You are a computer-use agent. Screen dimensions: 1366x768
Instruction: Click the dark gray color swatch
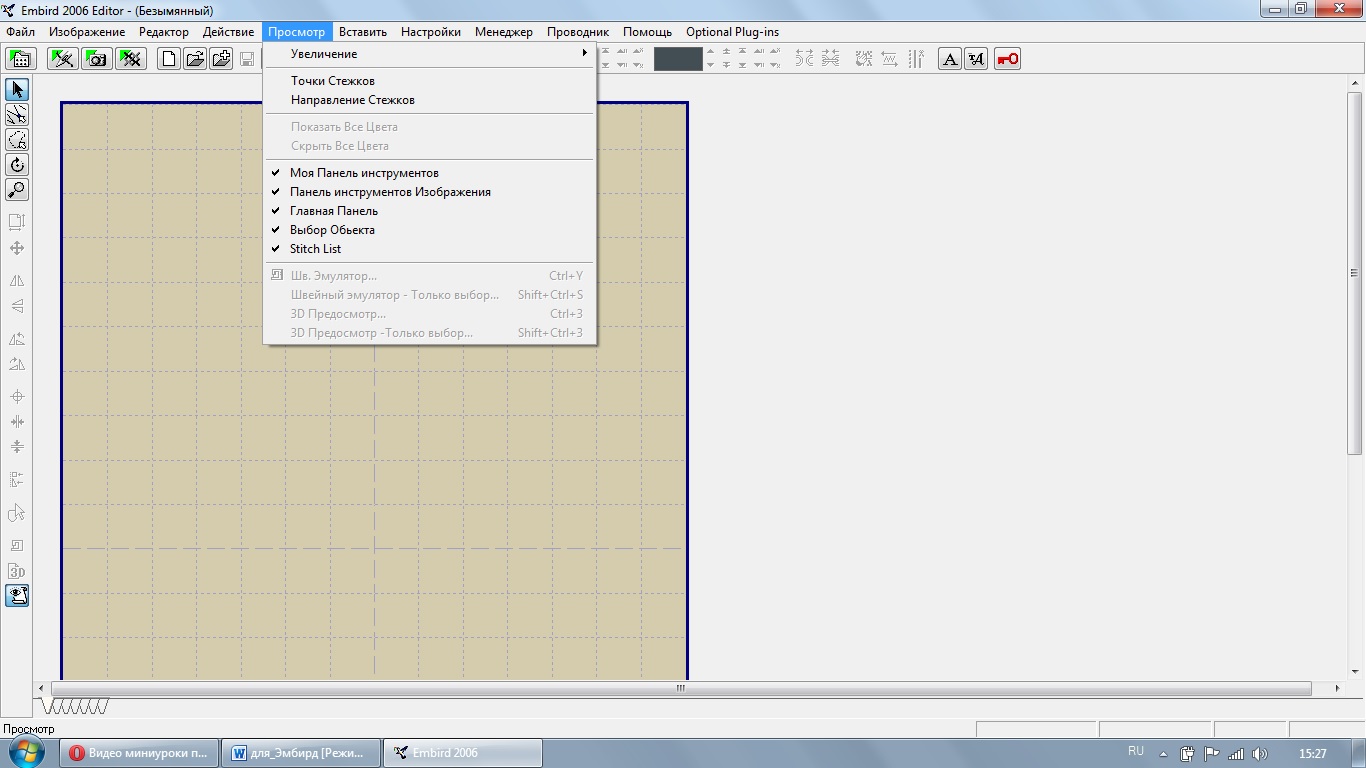point(678,59)
